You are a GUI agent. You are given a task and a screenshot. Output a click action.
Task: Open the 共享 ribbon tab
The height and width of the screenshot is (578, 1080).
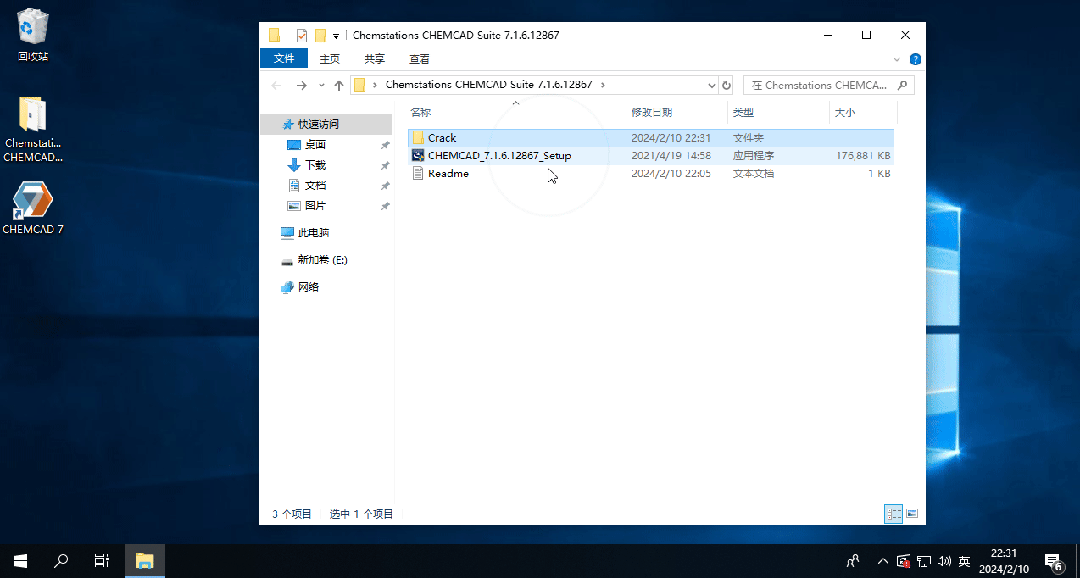pyautogui.click(x=375, y=59)
